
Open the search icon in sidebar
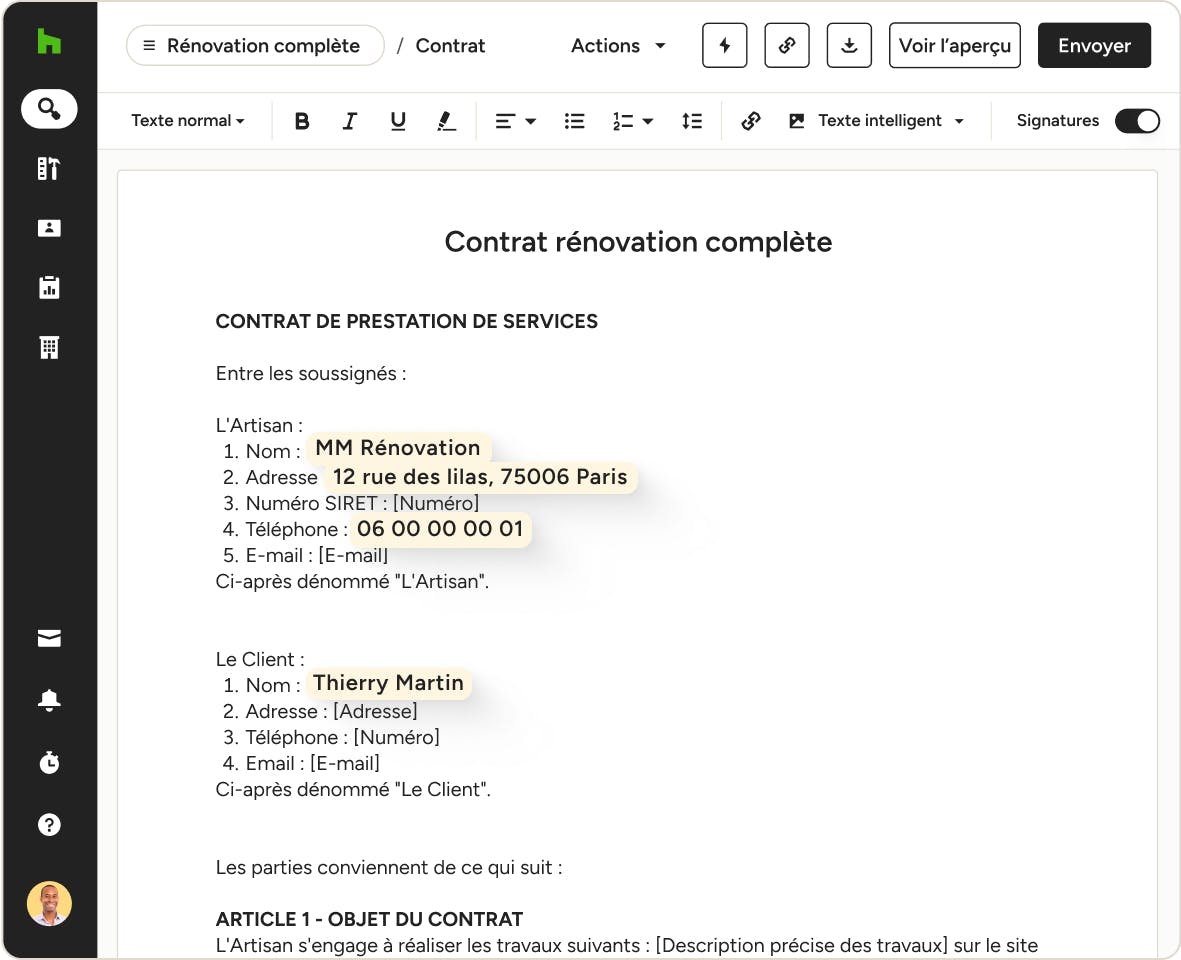tap(49, 108)
